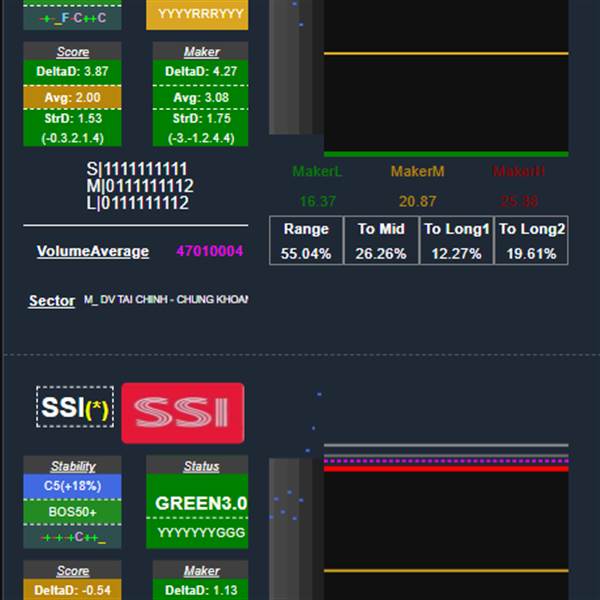Click Maker header above DeltaD: 1.13
Screen dimensions: 600x600
201,571
